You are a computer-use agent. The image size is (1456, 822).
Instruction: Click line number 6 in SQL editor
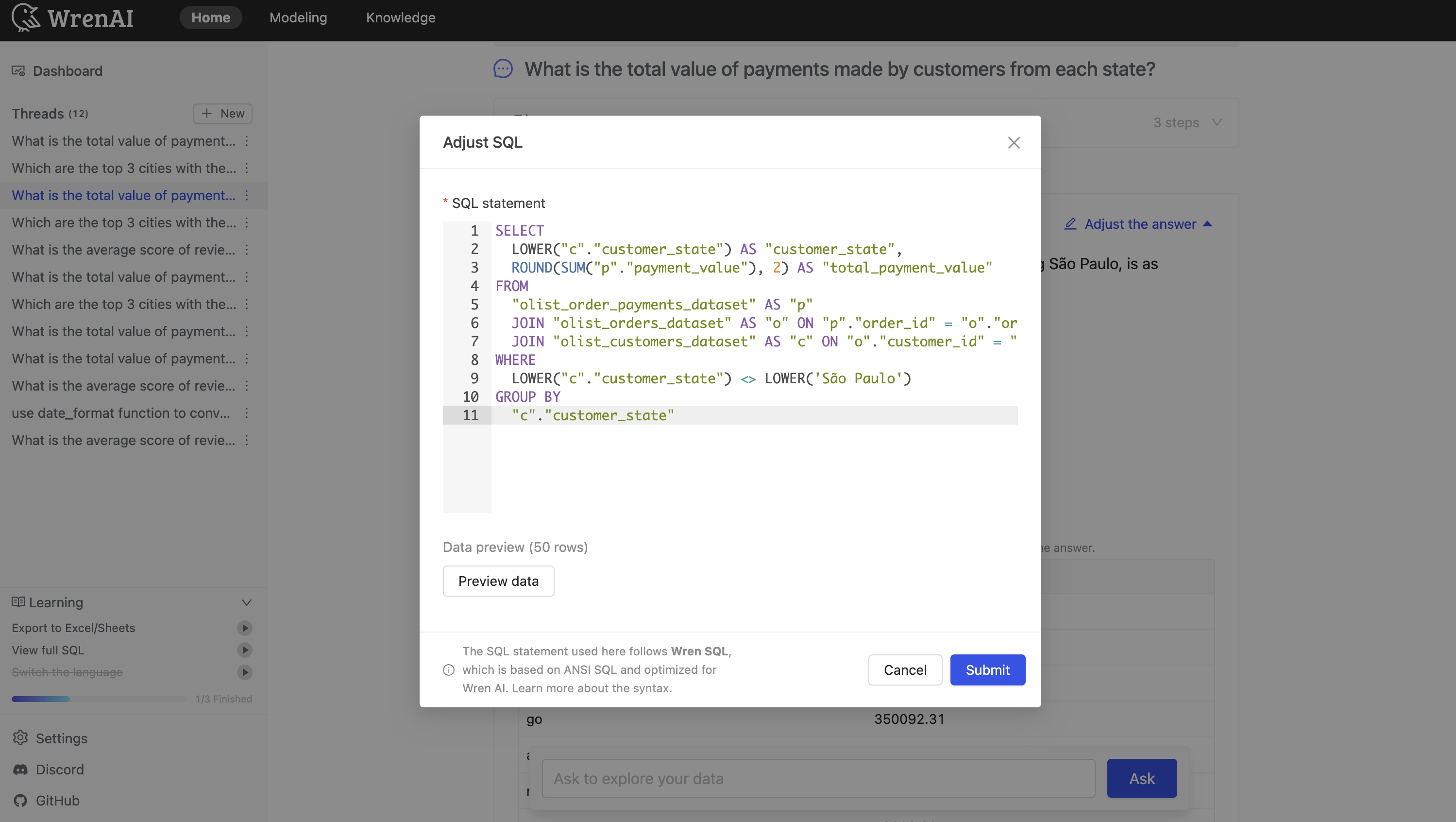point(474,323)
